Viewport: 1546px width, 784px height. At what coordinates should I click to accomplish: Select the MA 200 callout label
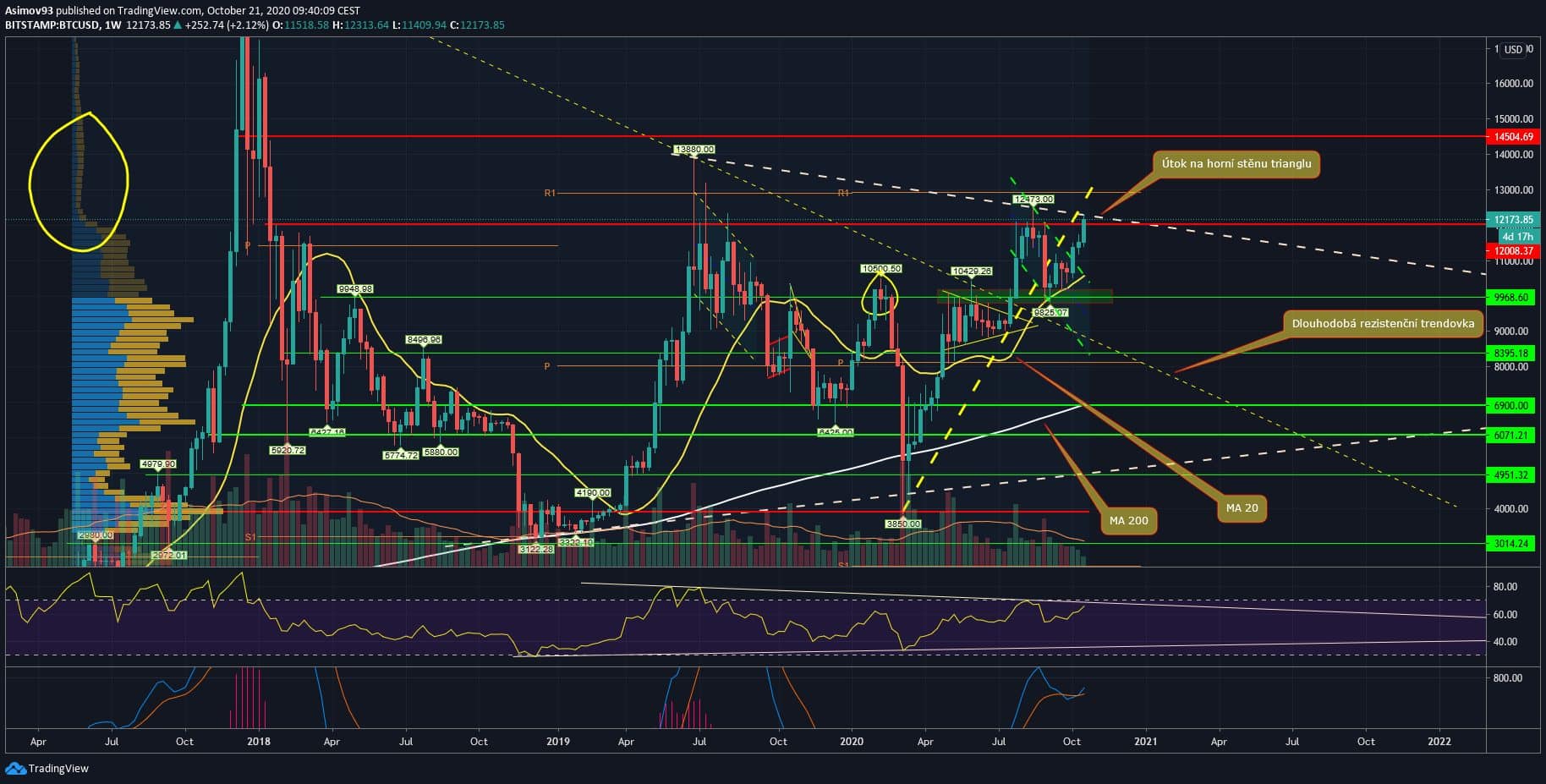pyautogui.click(x=1128, y=520)
